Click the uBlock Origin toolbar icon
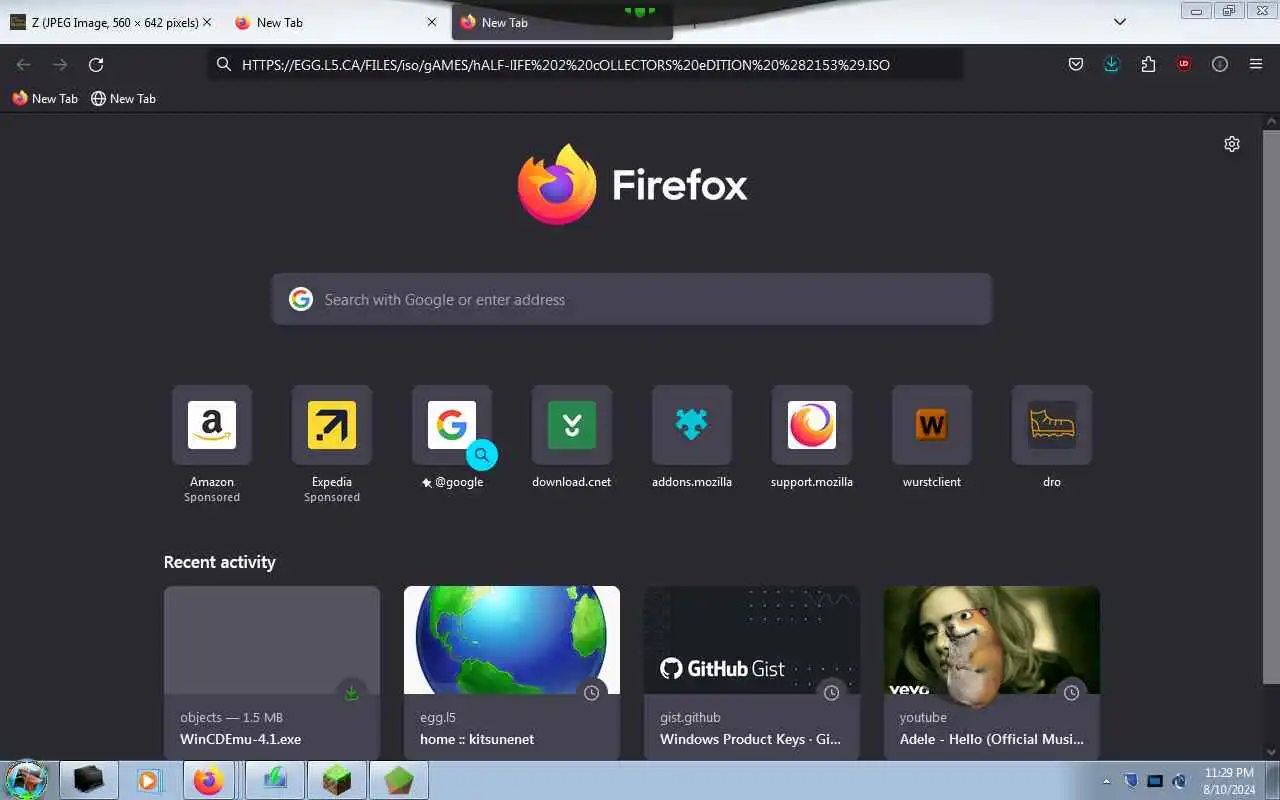Screen dimensions: 1280x800 pos(1184,65)
